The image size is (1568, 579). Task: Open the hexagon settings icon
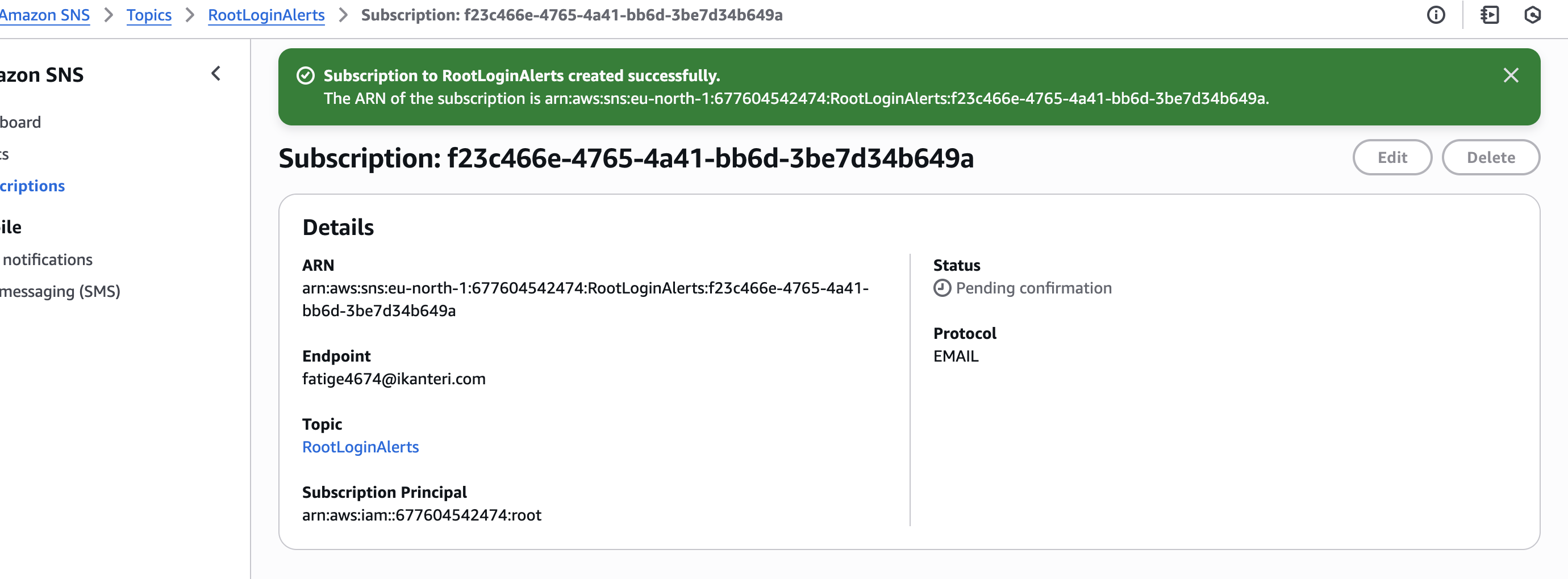[x=1532, y=15]
